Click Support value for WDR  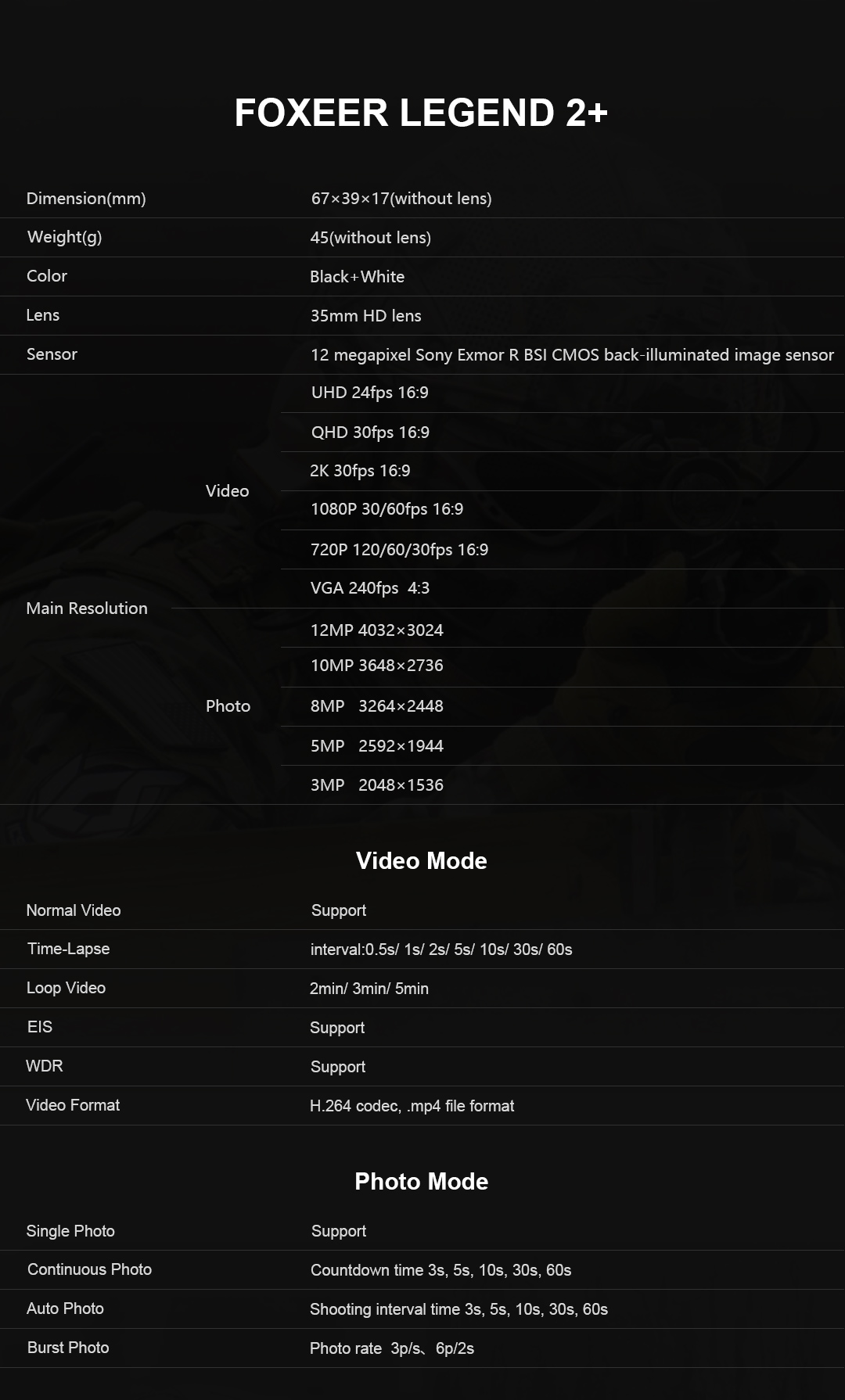[338, 1068]
